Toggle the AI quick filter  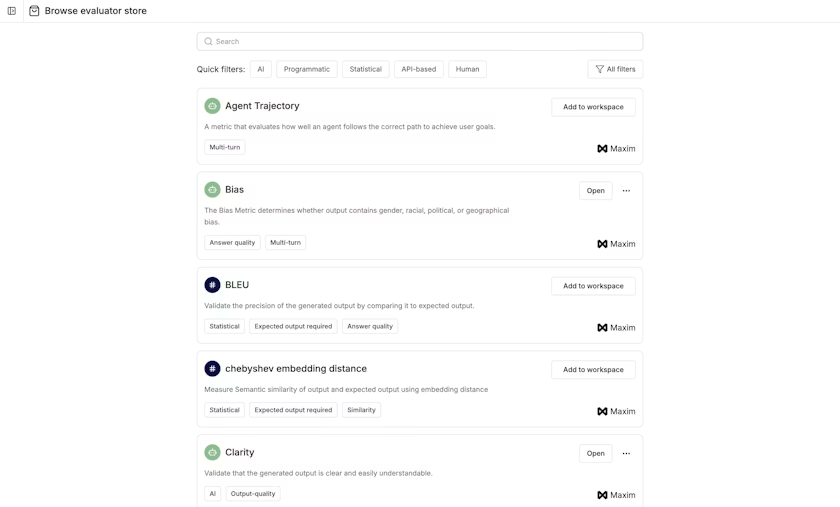point(261,69)
